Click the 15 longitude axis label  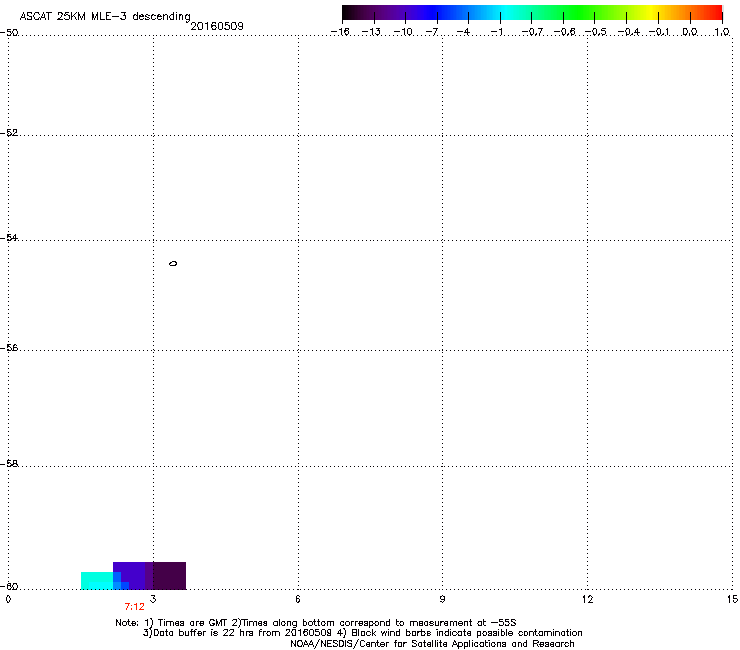[x=732, y=599]
